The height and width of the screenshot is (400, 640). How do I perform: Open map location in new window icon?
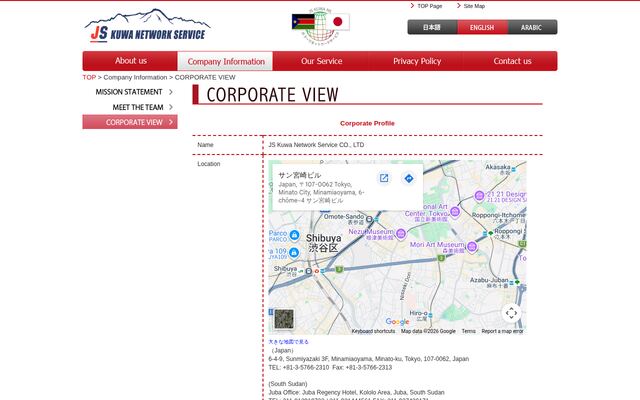(384, 178)
